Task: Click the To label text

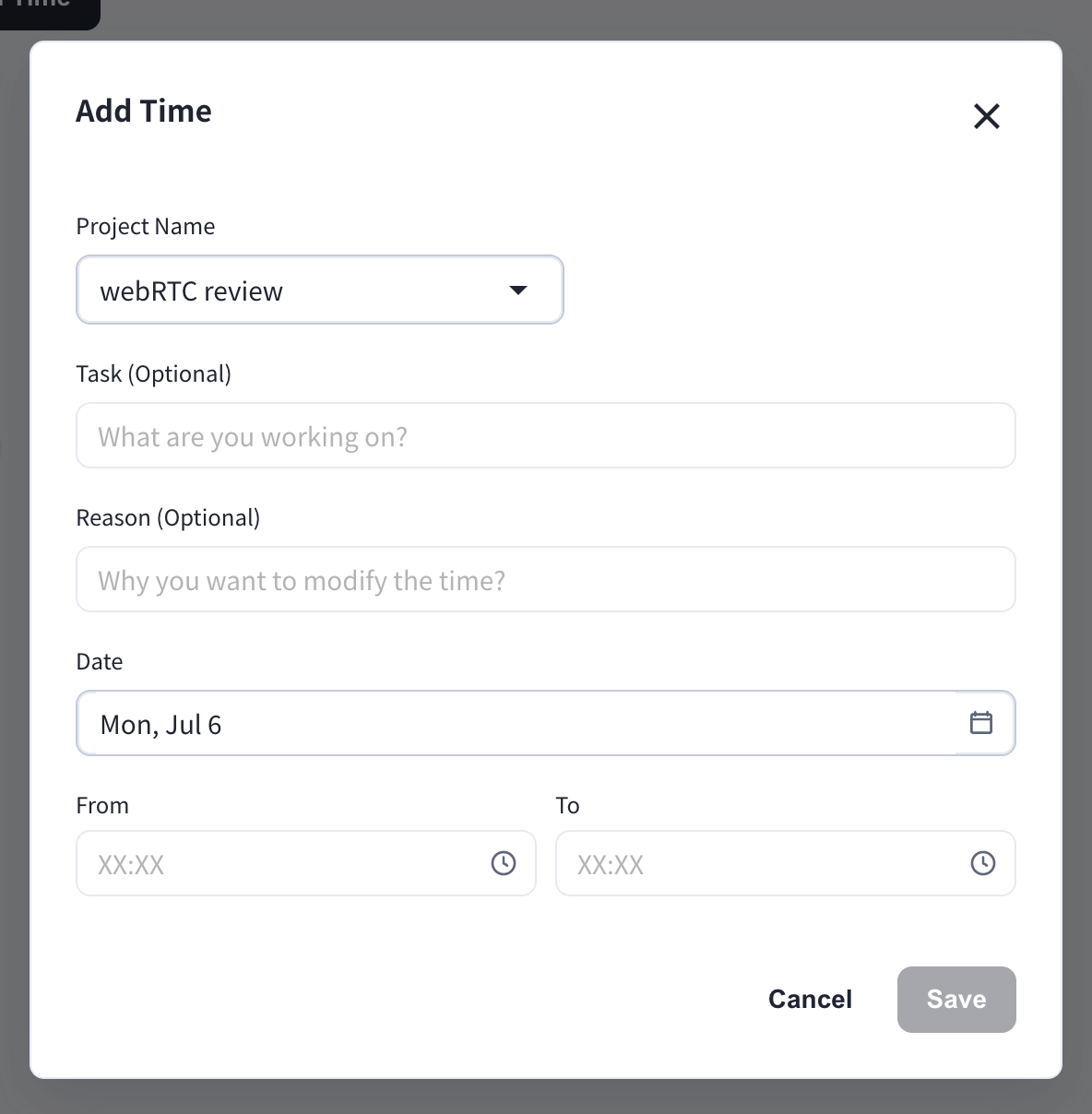Action: 567,805
